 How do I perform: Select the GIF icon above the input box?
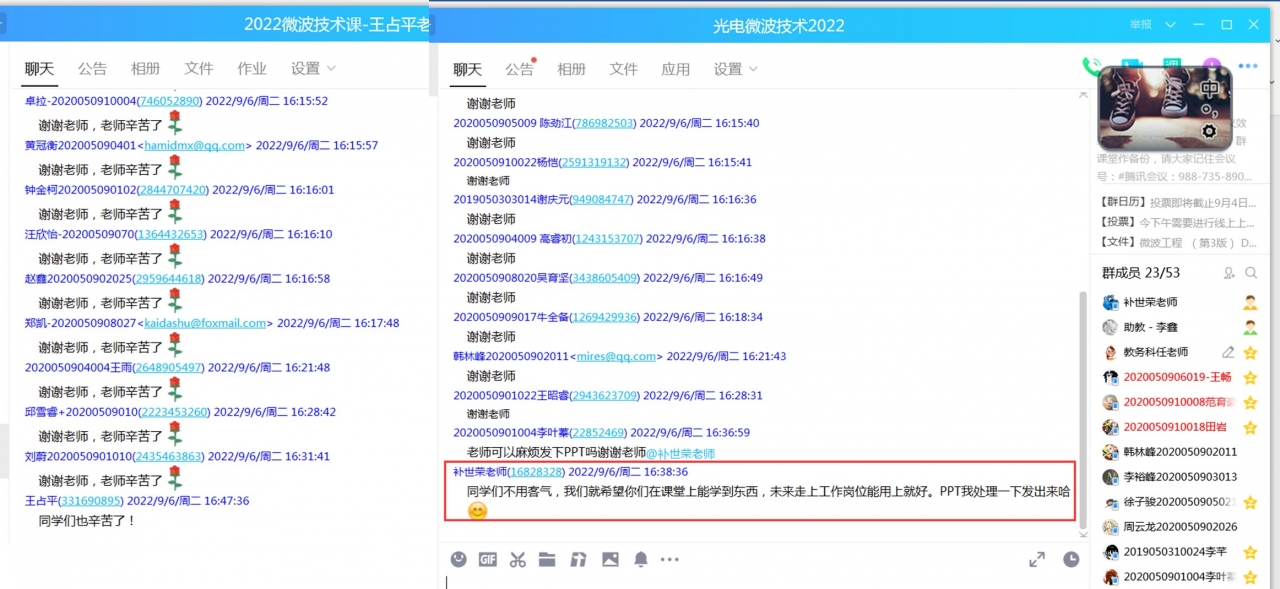[488, 560]
